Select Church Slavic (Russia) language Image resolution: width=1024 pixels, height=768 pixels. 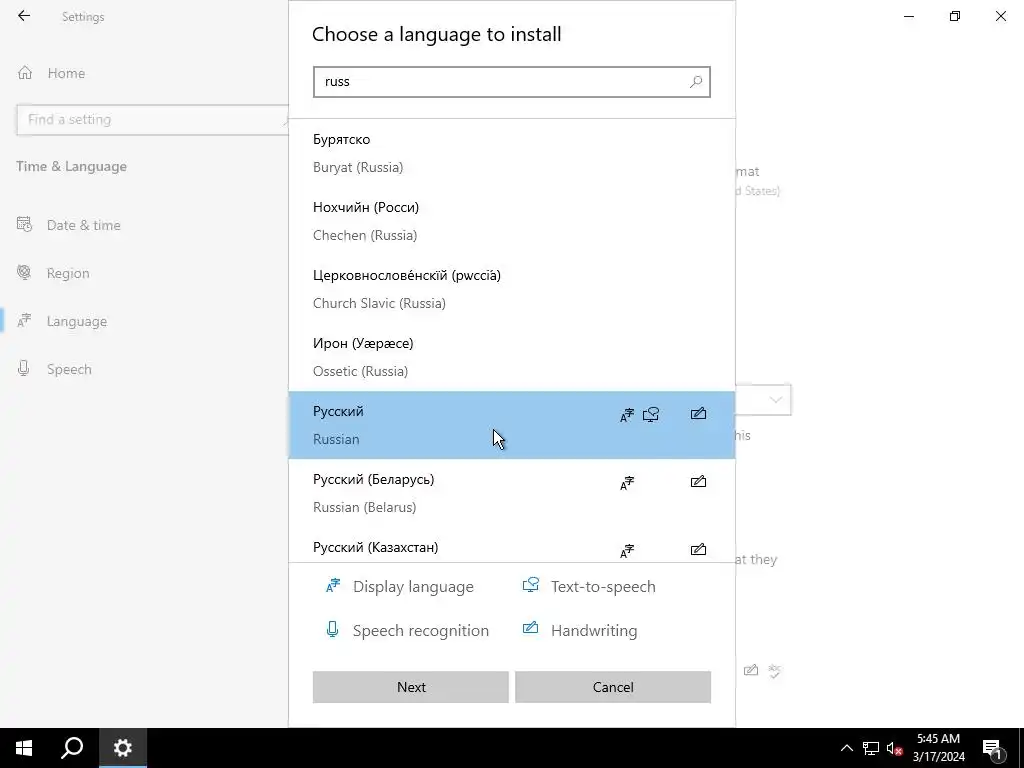pyautogui.click(x=512, y=289)
